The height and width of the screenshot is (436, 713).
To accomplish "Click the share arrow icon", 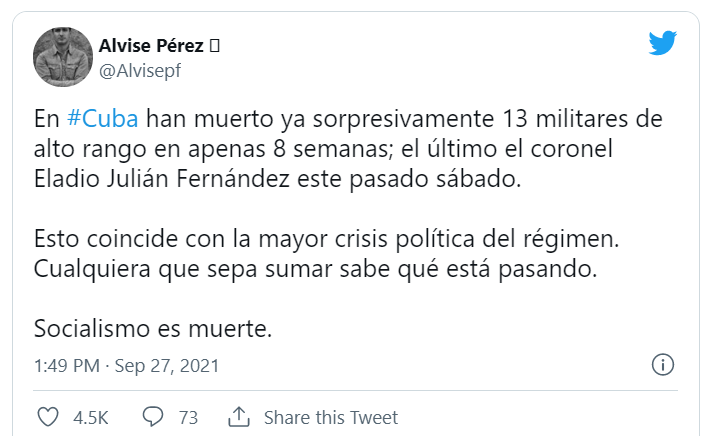I will pos(238,416).
